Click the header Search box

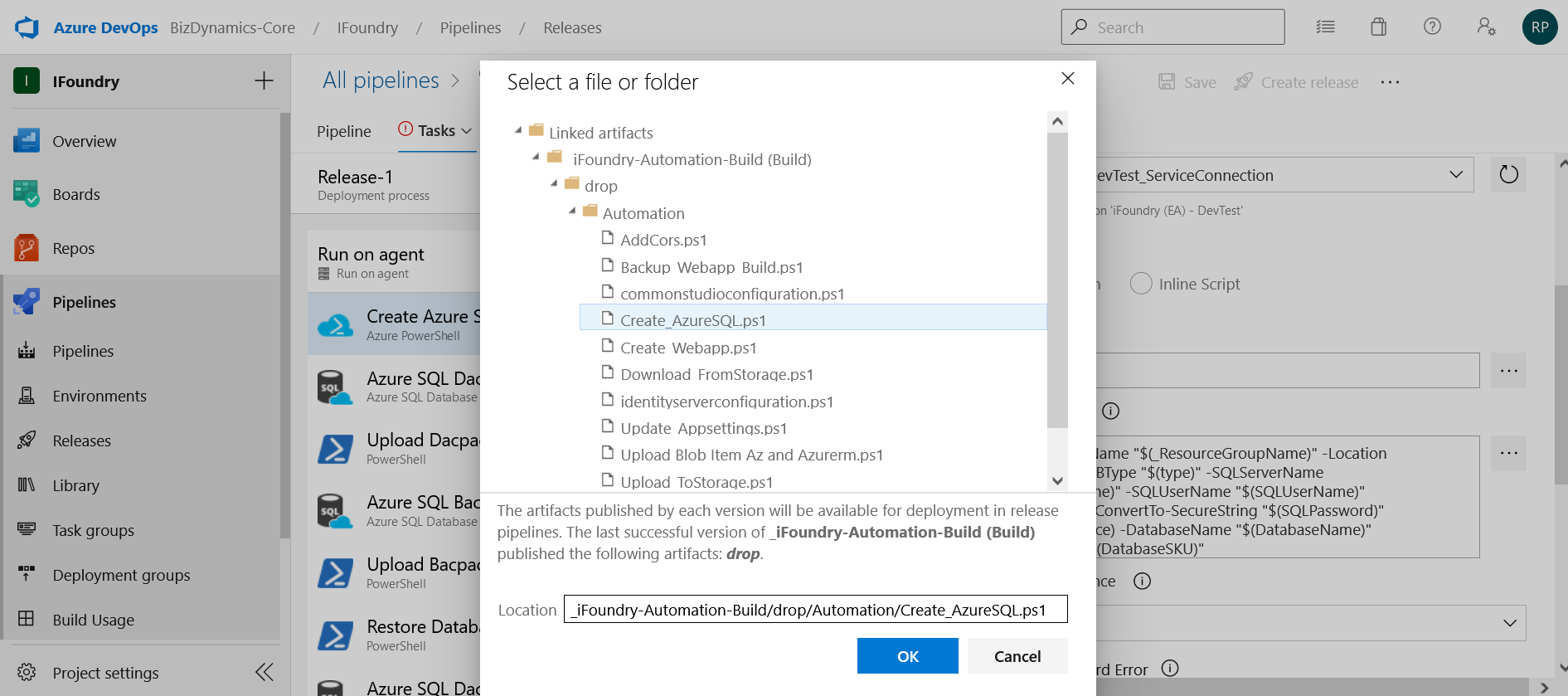pyautogui.click(x=1172, y=27)
